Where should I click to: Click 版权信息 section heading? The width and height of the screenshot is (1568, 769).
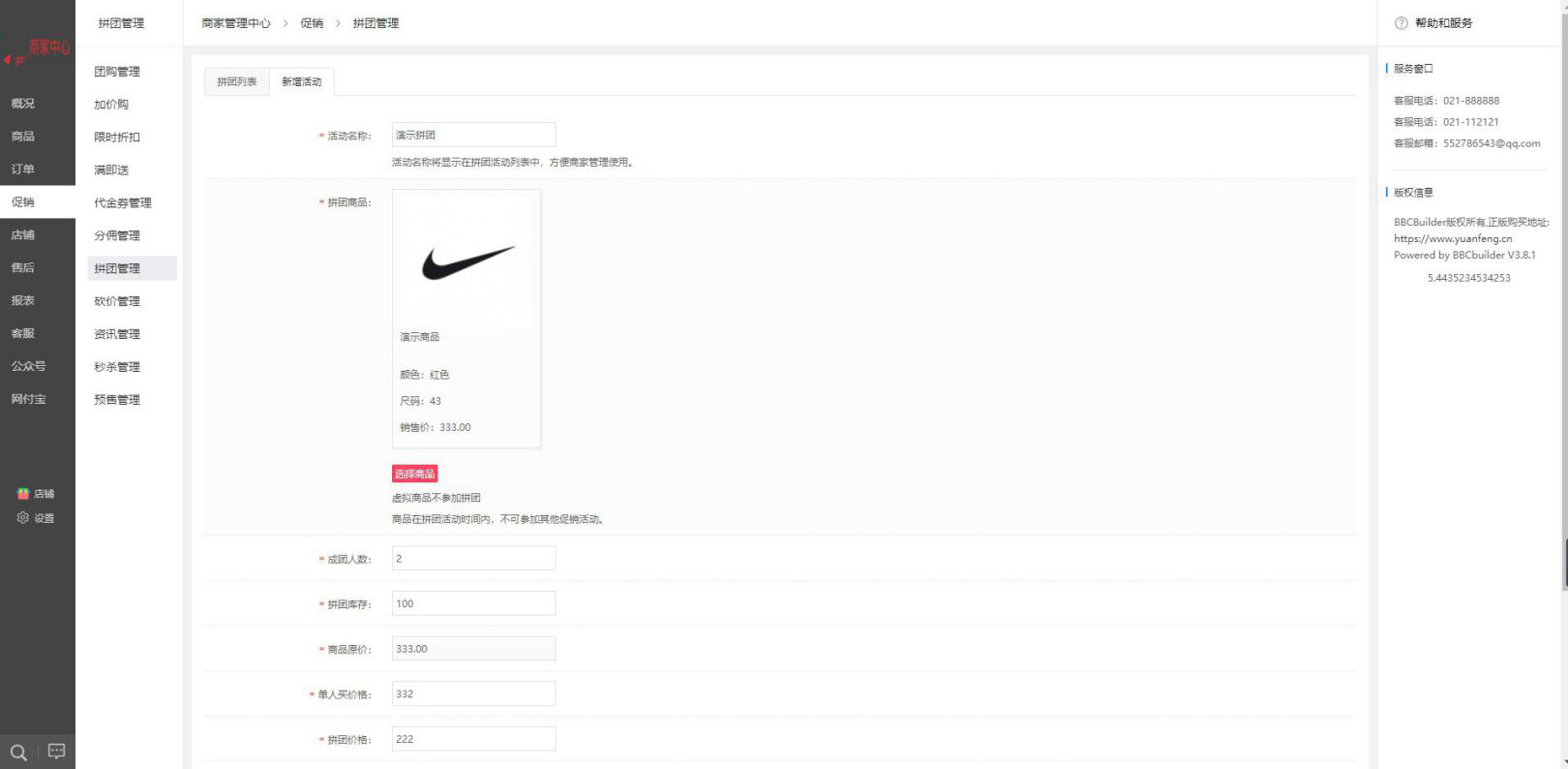pos(1413,193)
